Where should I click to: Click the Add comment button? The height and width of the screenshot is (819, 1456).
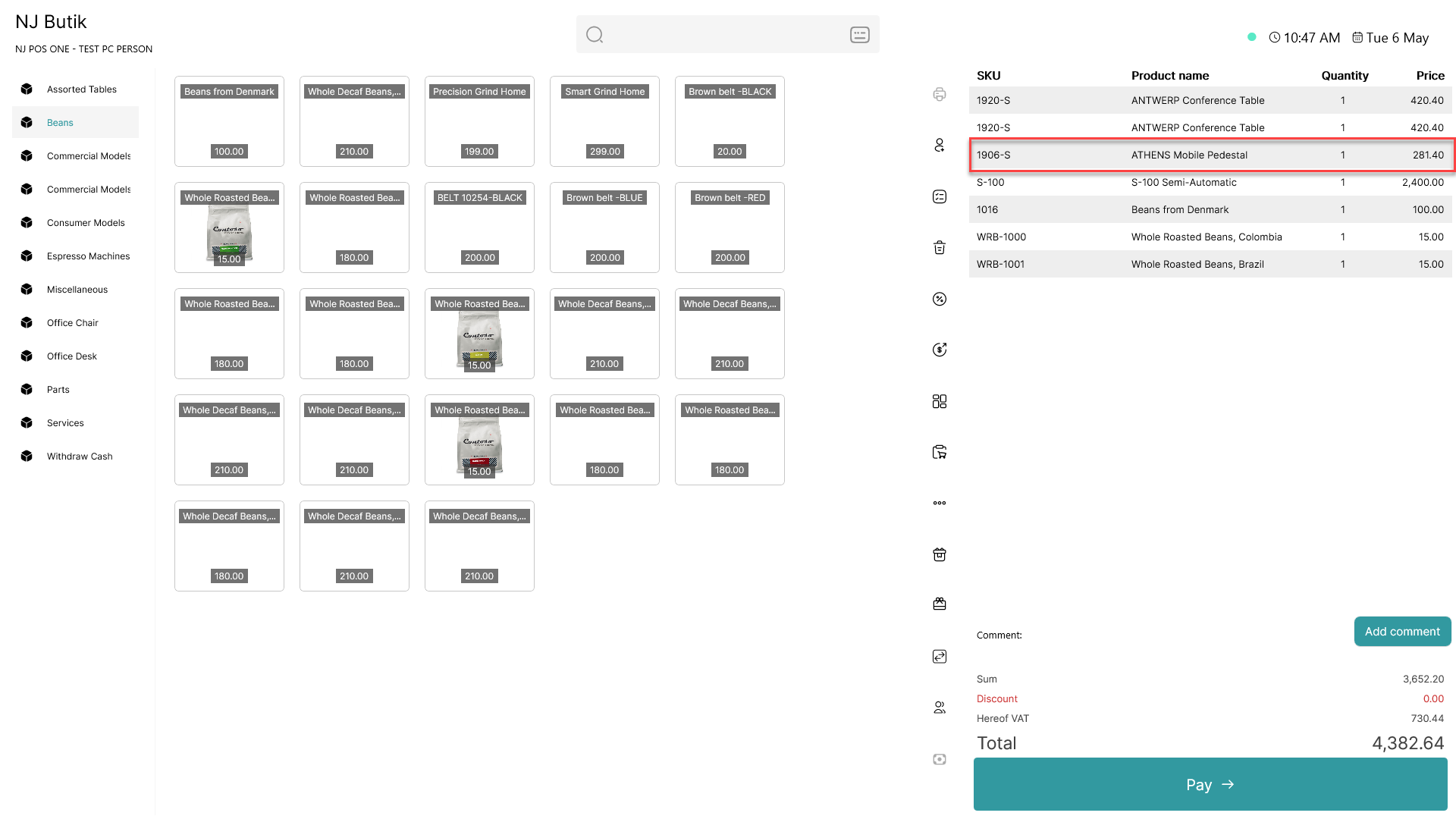(x=1402, y=632)
